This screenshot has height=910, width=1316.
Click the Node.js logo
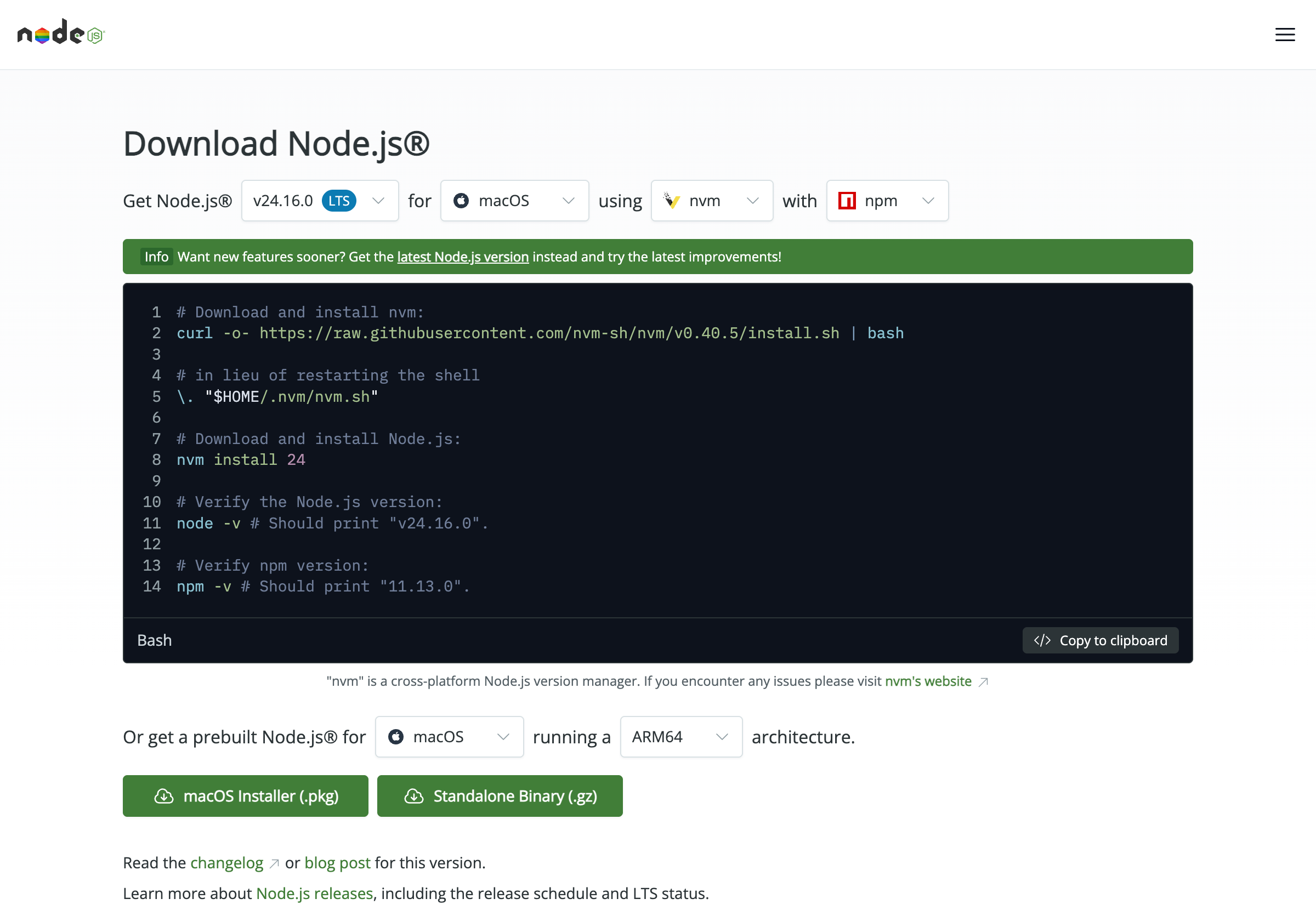61,32
